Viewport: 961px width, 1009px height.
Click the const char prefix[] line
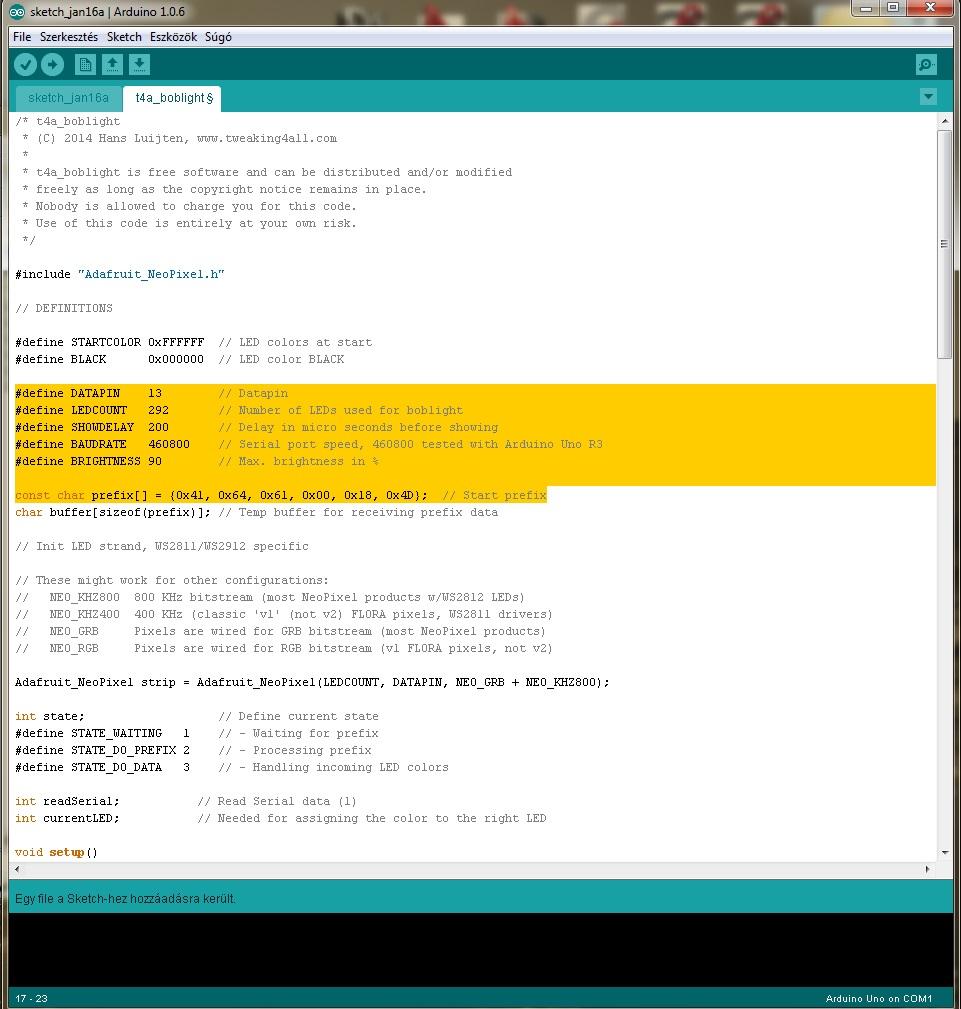click(281, 495)
